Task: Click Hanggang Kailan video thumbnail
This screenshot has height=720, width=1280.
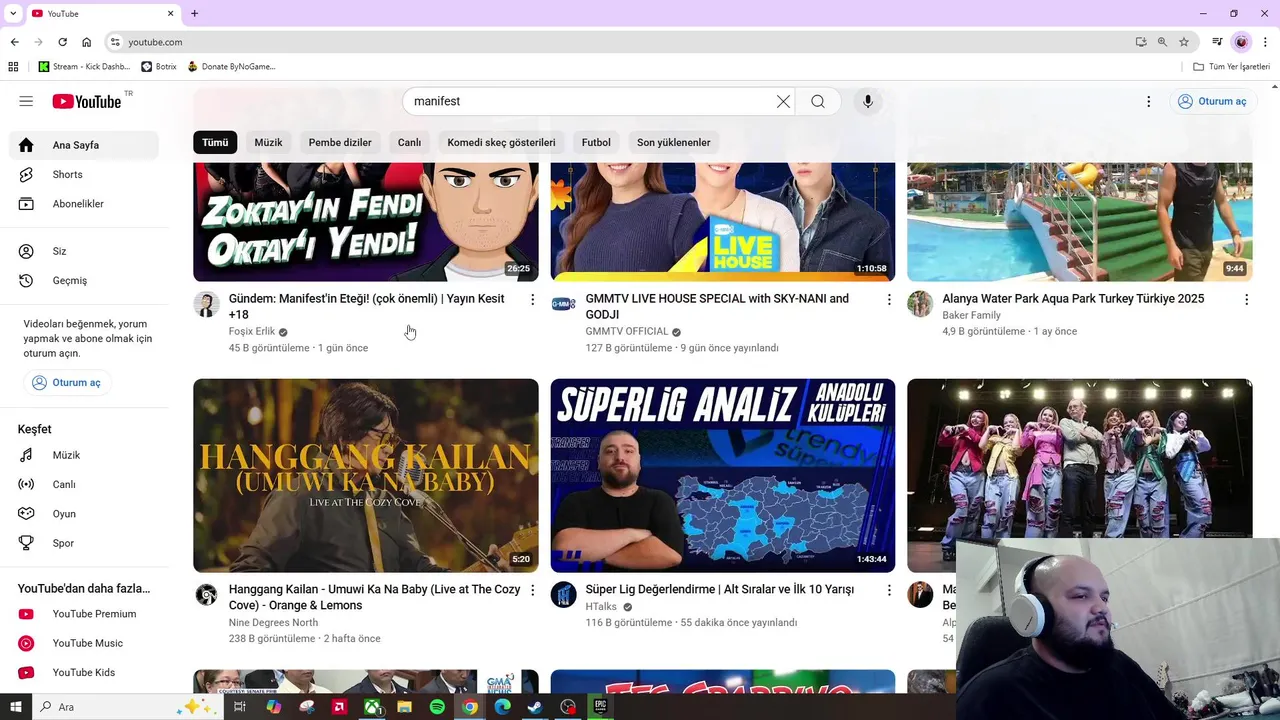Action: [366, 475]
